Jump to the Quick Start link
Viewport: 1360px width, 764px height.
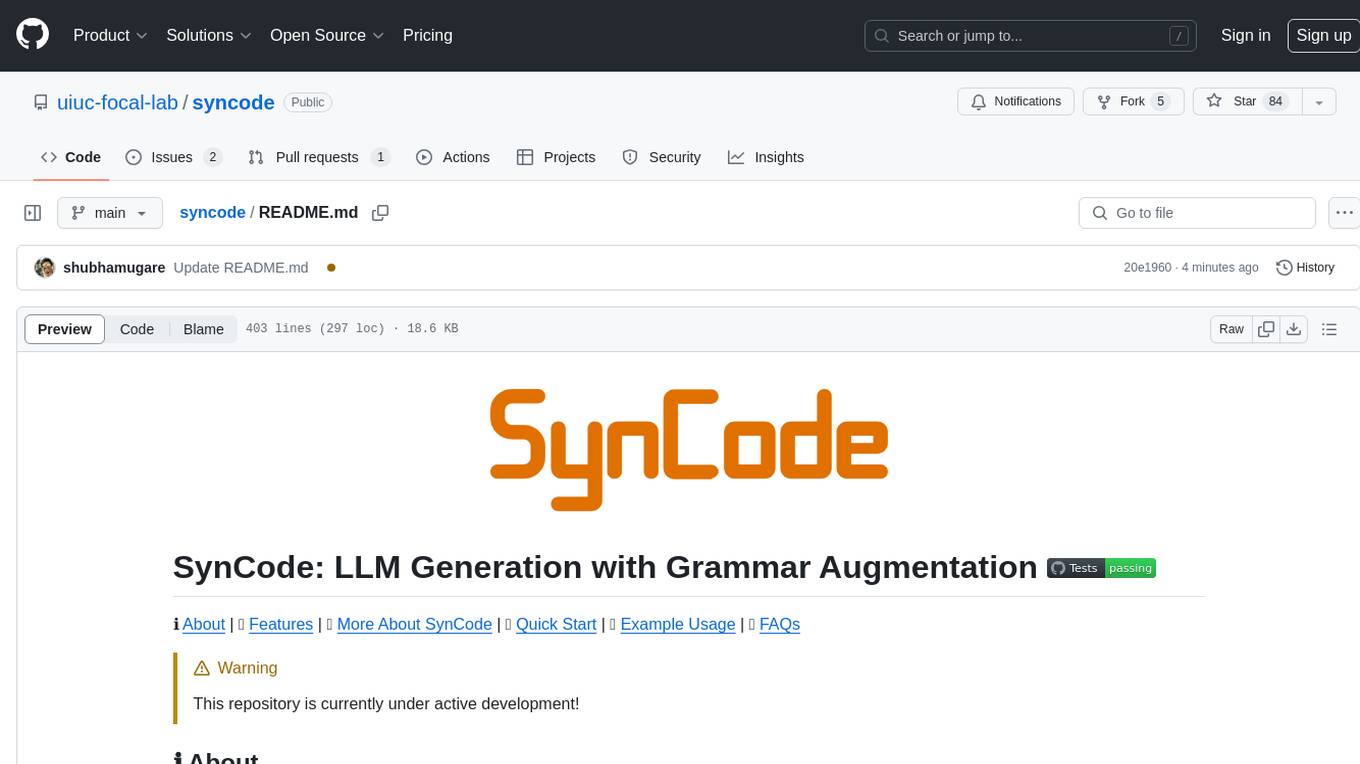point(556,624)
